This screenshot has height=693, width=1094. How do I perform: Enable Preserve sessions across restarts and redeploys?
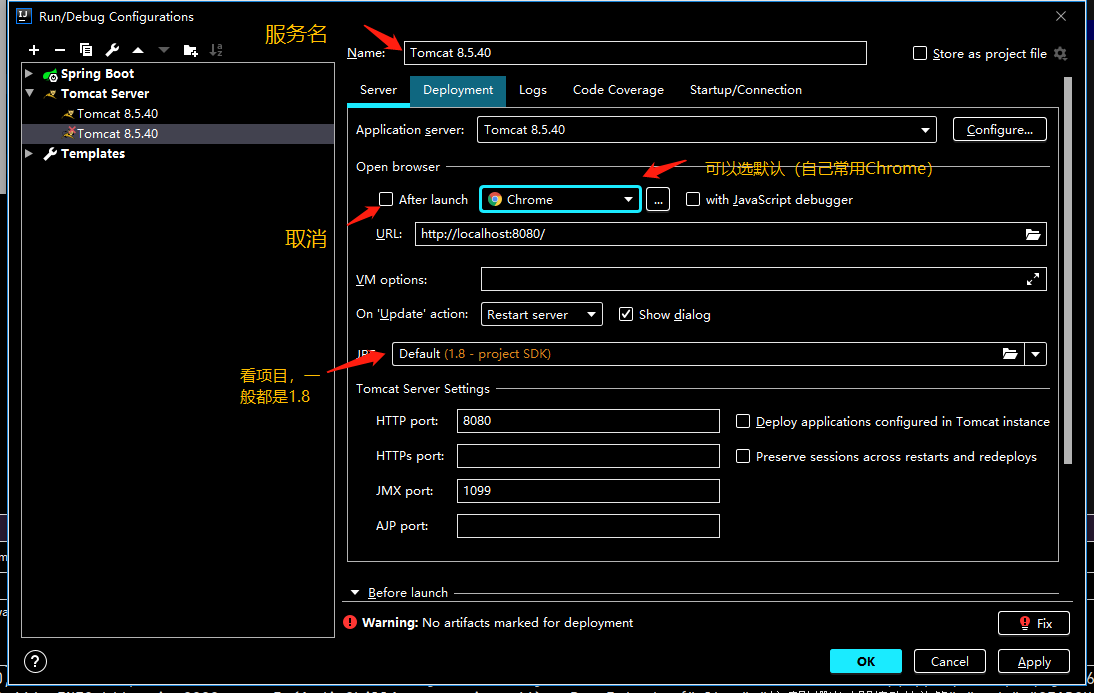point(743,456)
